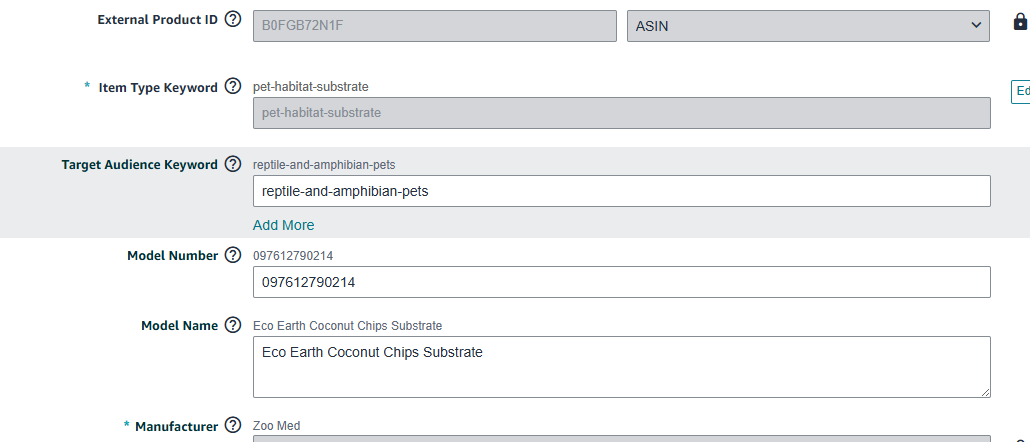1030x442 pixels.
Task: Click the Manufacturer label text
Action: click(176, 426)
